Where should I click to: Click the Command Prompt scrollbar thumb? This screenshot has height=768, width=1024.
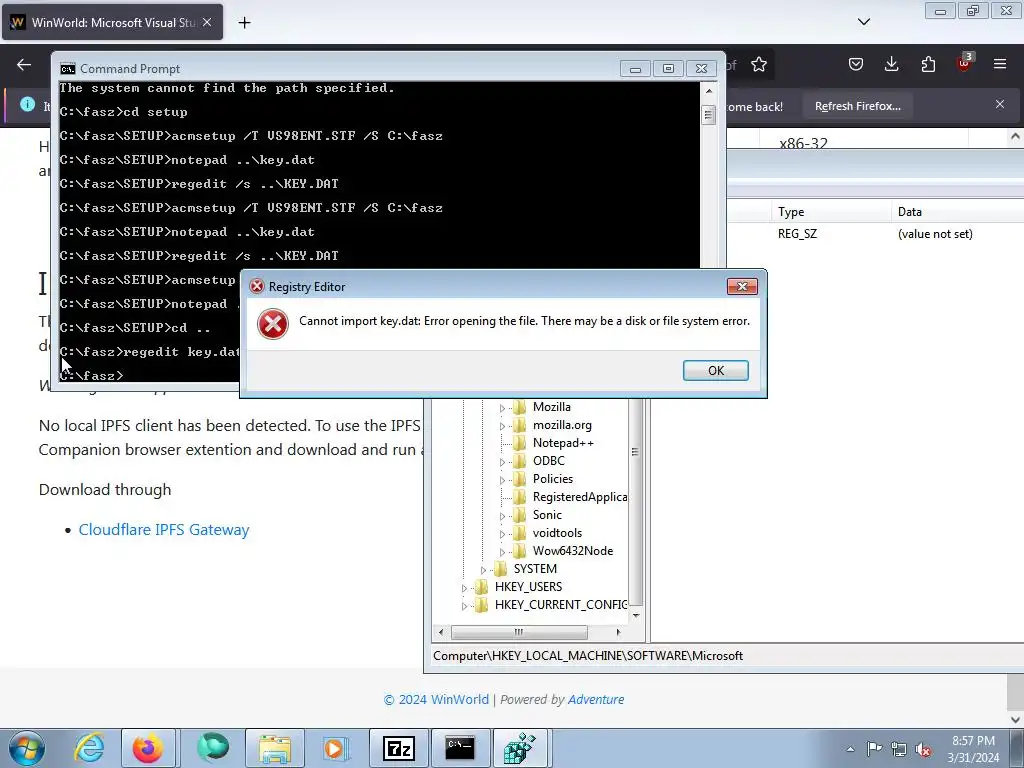coord(709,116)
